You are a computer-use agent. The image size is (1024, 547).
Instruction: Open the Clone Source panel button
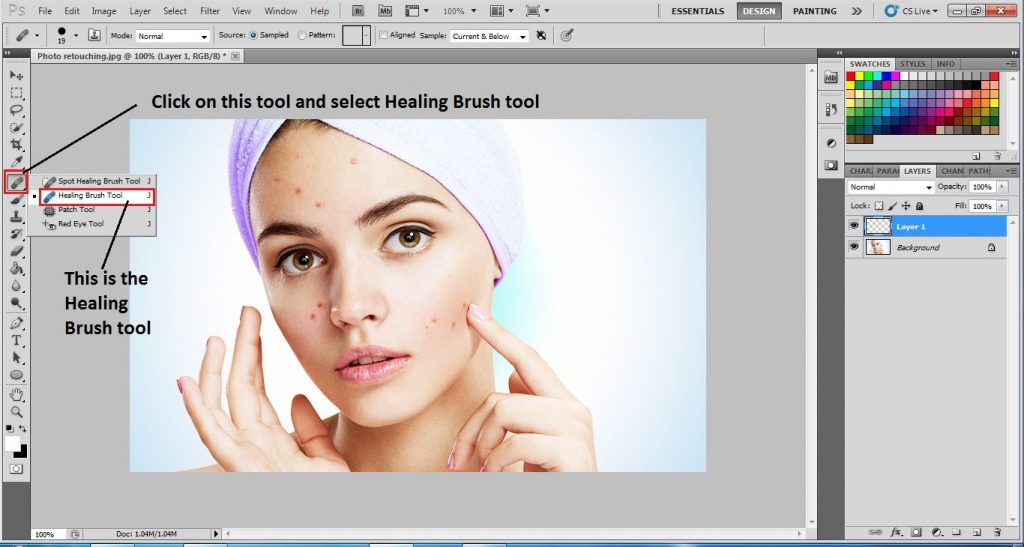94,36
